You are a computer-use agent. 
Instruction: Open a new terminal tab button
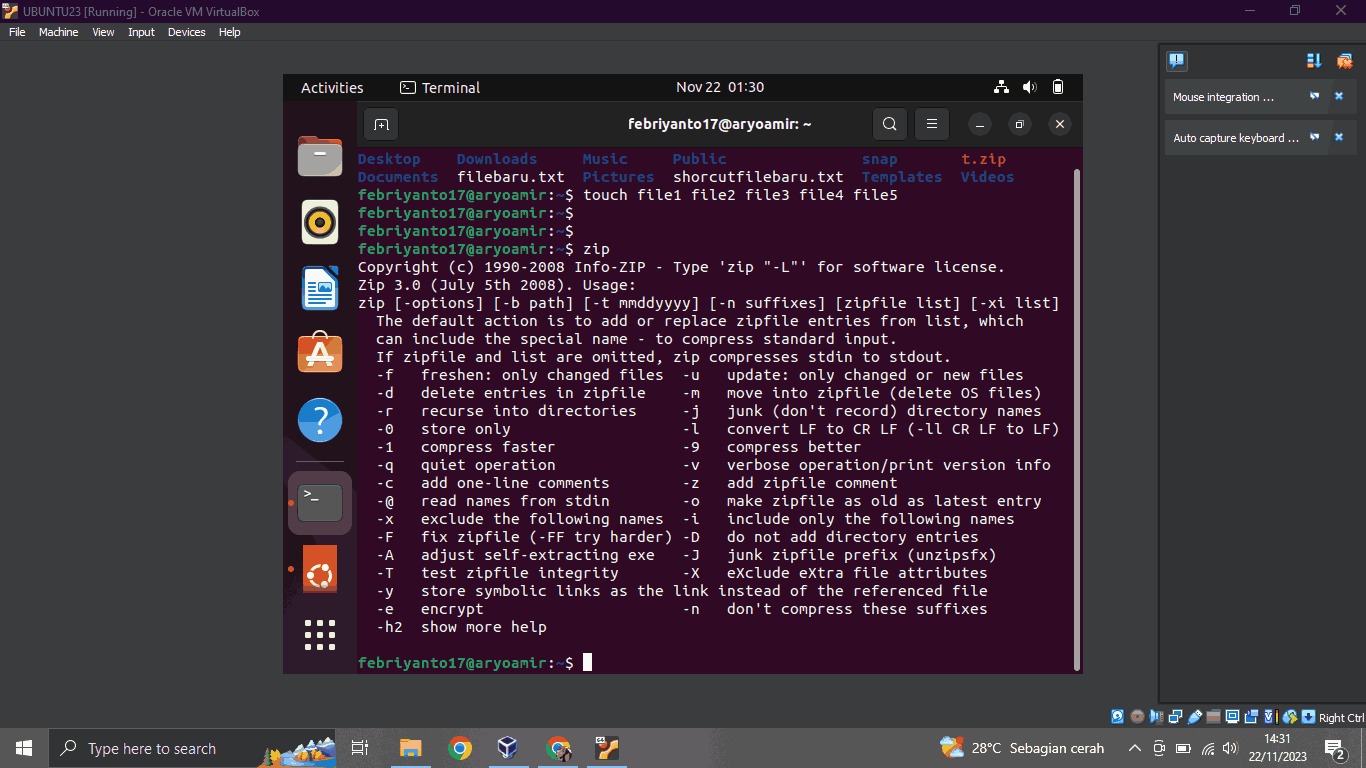coord(381,125)
